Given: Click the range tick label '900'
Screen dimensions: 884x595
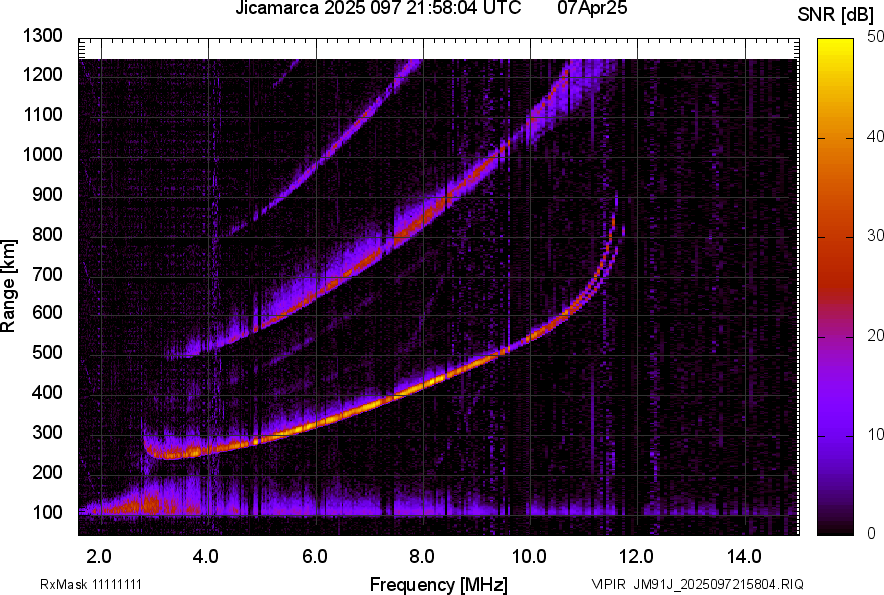Looking at the screenshot, I should pyautogui.click(x=47, y=195).
